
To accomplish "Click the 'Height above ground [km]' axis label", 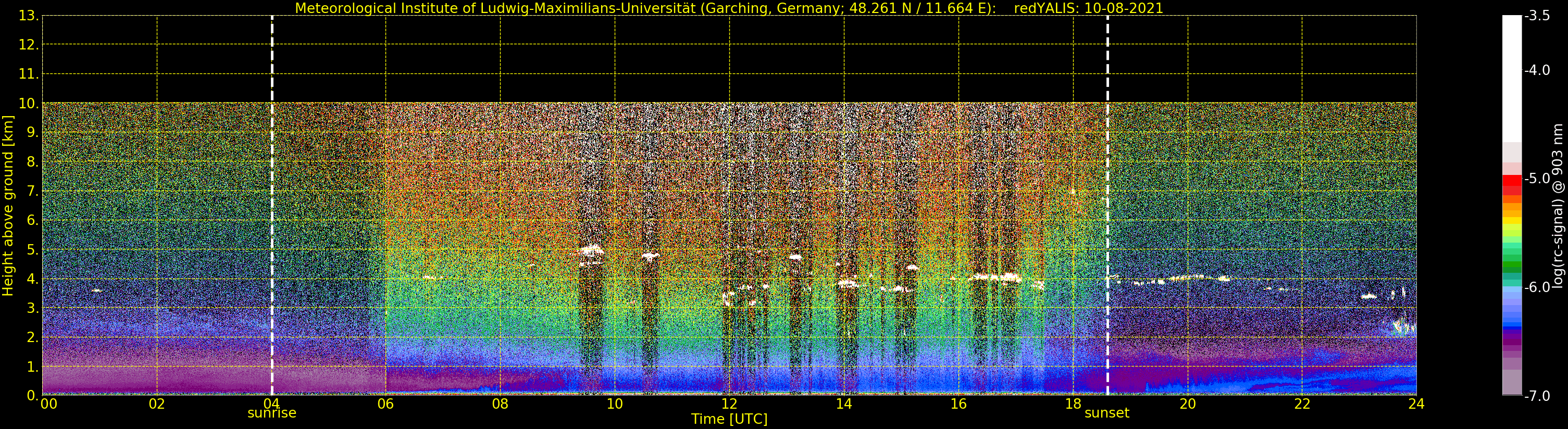I will [8, 206].
